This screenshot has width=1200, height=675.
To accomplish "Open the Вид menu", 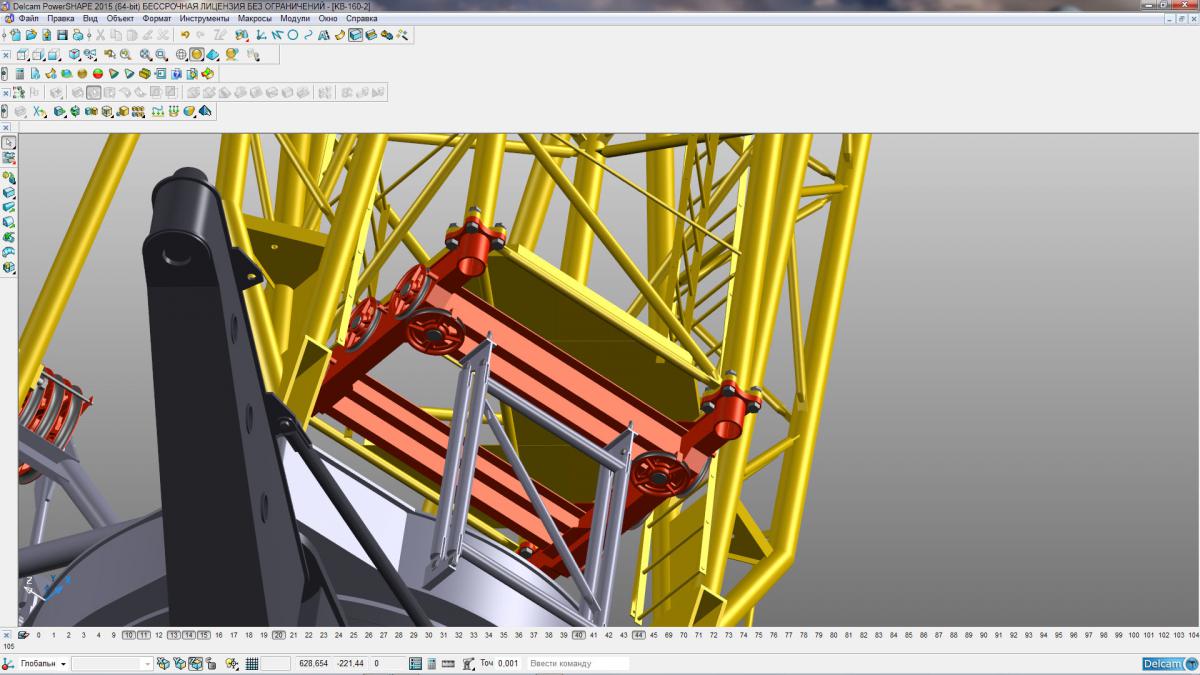I will (90, 18).
